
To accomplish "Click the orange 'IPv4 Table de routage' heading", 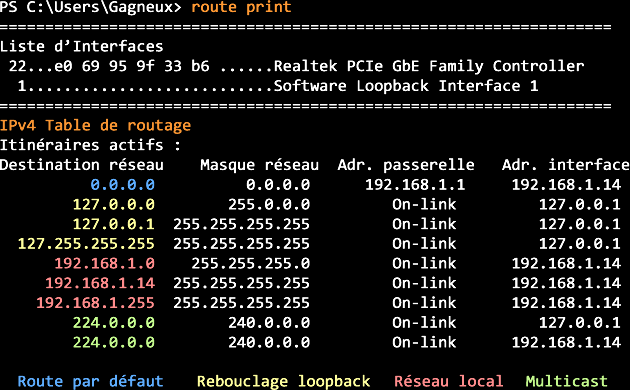I will (x=95, y=125).
